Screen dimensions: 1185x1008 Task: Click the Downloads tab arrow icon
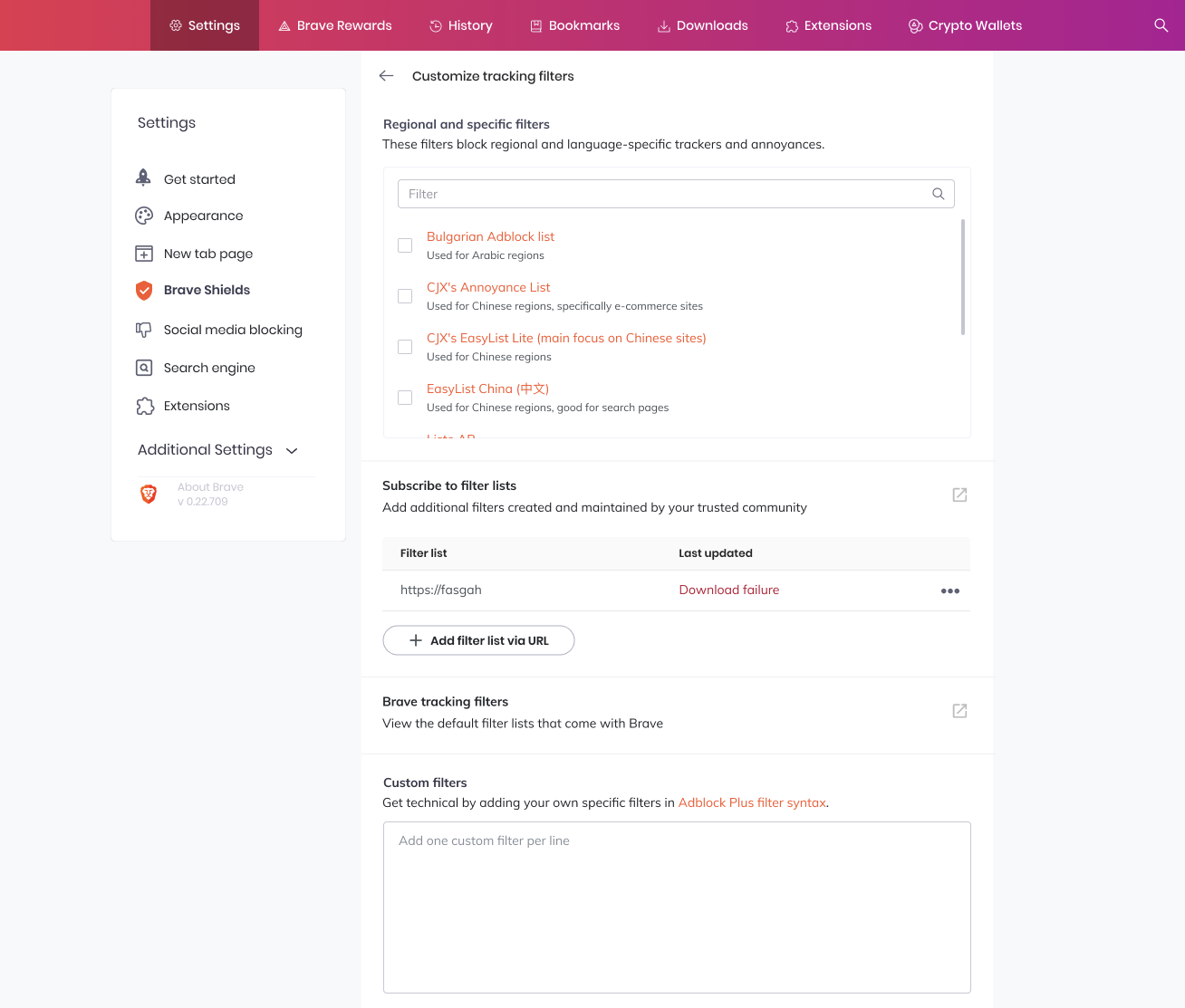coord(664,25)
